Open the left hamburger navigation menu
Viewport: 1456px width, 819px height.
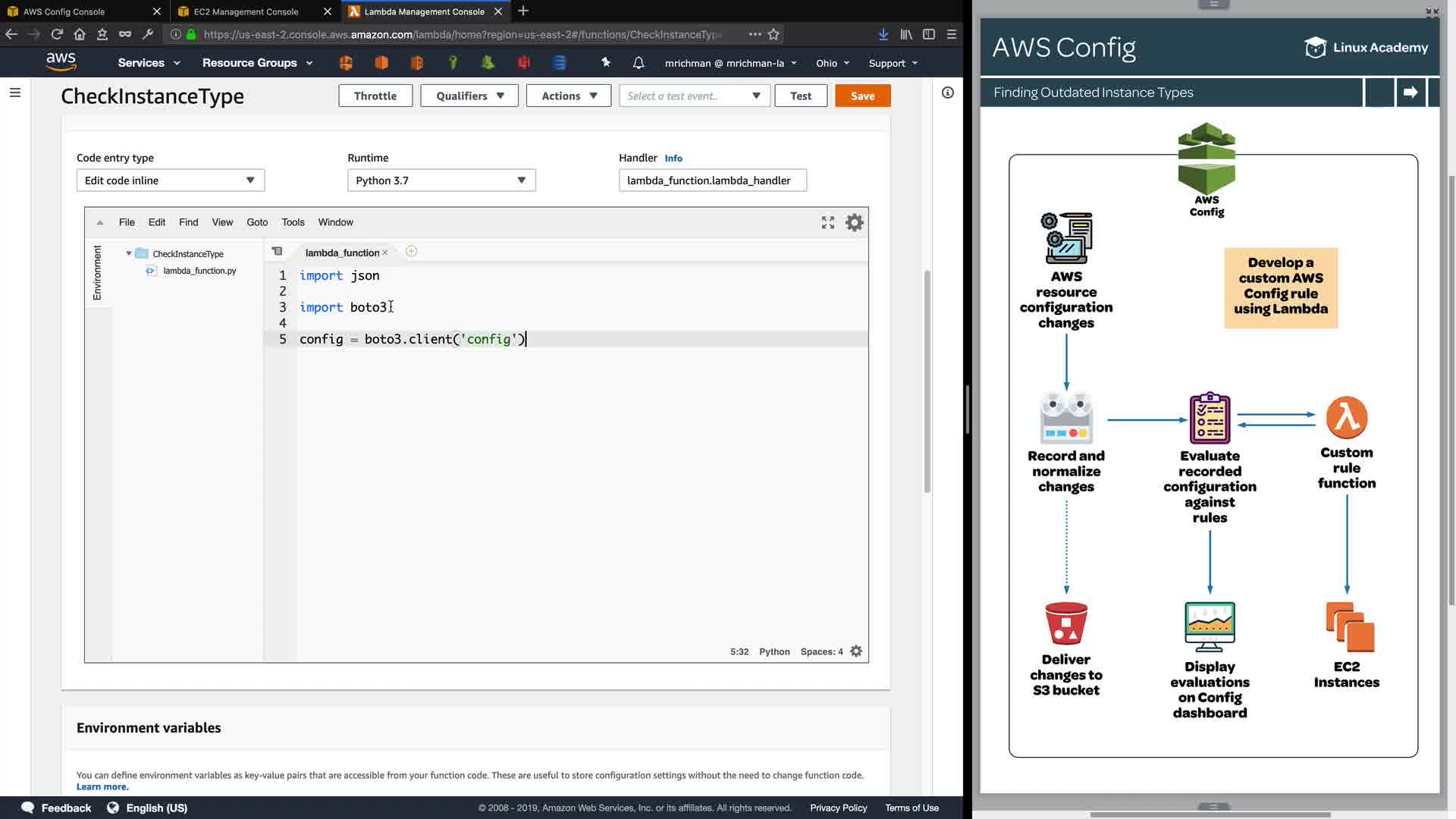[15, 93]
